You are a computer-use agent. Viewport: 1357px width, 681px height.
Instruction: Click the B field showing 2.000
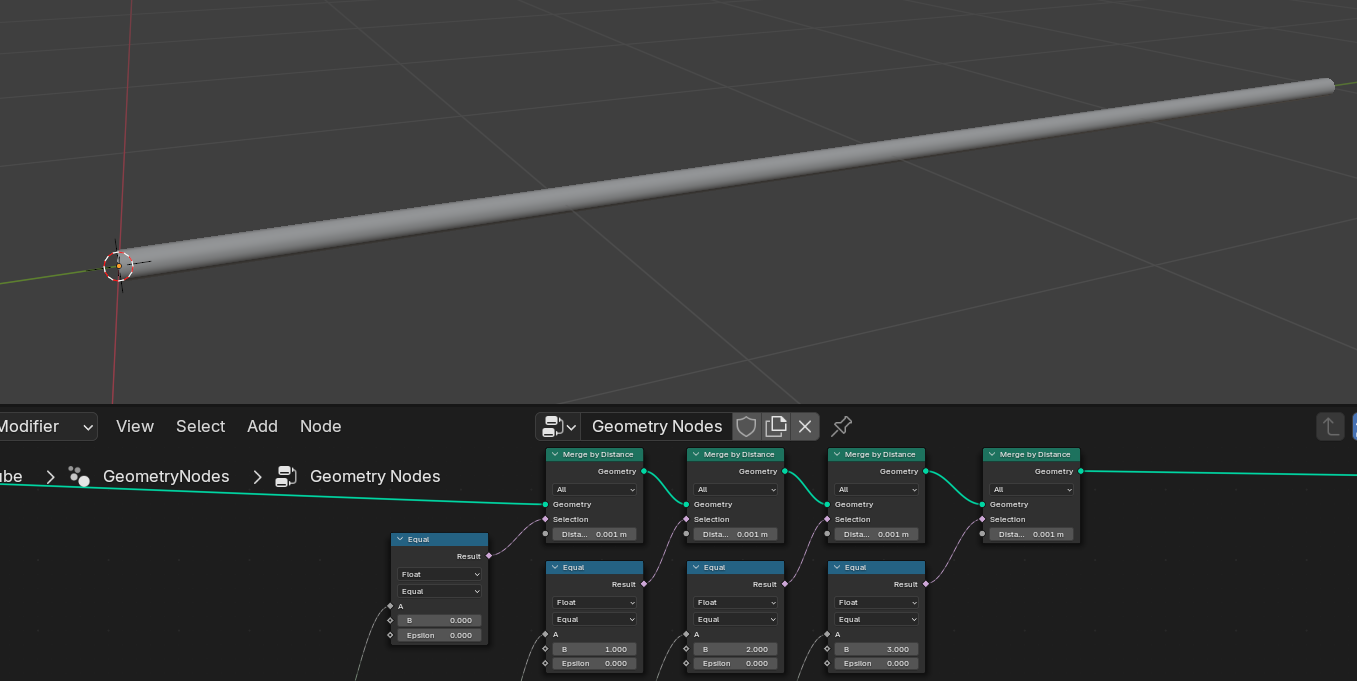[x=735, y=649]
